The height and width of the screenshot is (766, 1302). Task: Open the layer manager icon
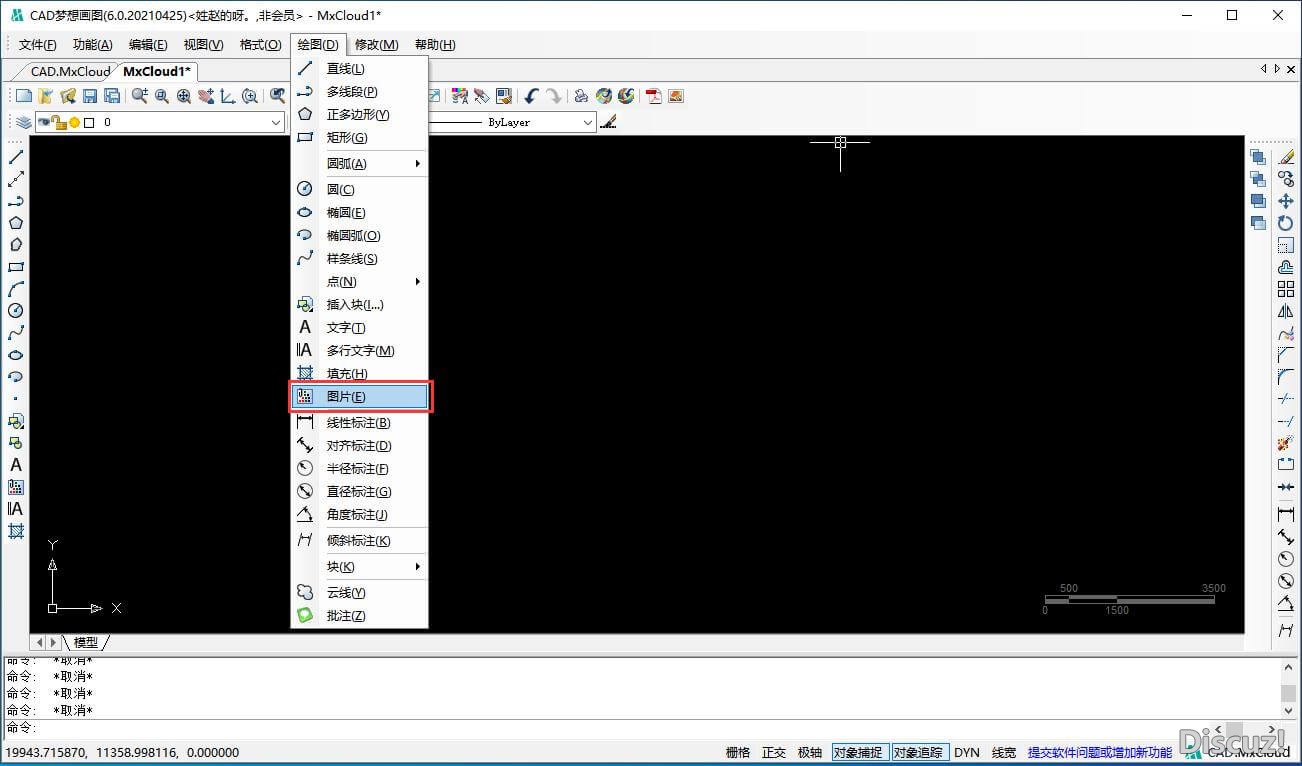tap(24, 122)
